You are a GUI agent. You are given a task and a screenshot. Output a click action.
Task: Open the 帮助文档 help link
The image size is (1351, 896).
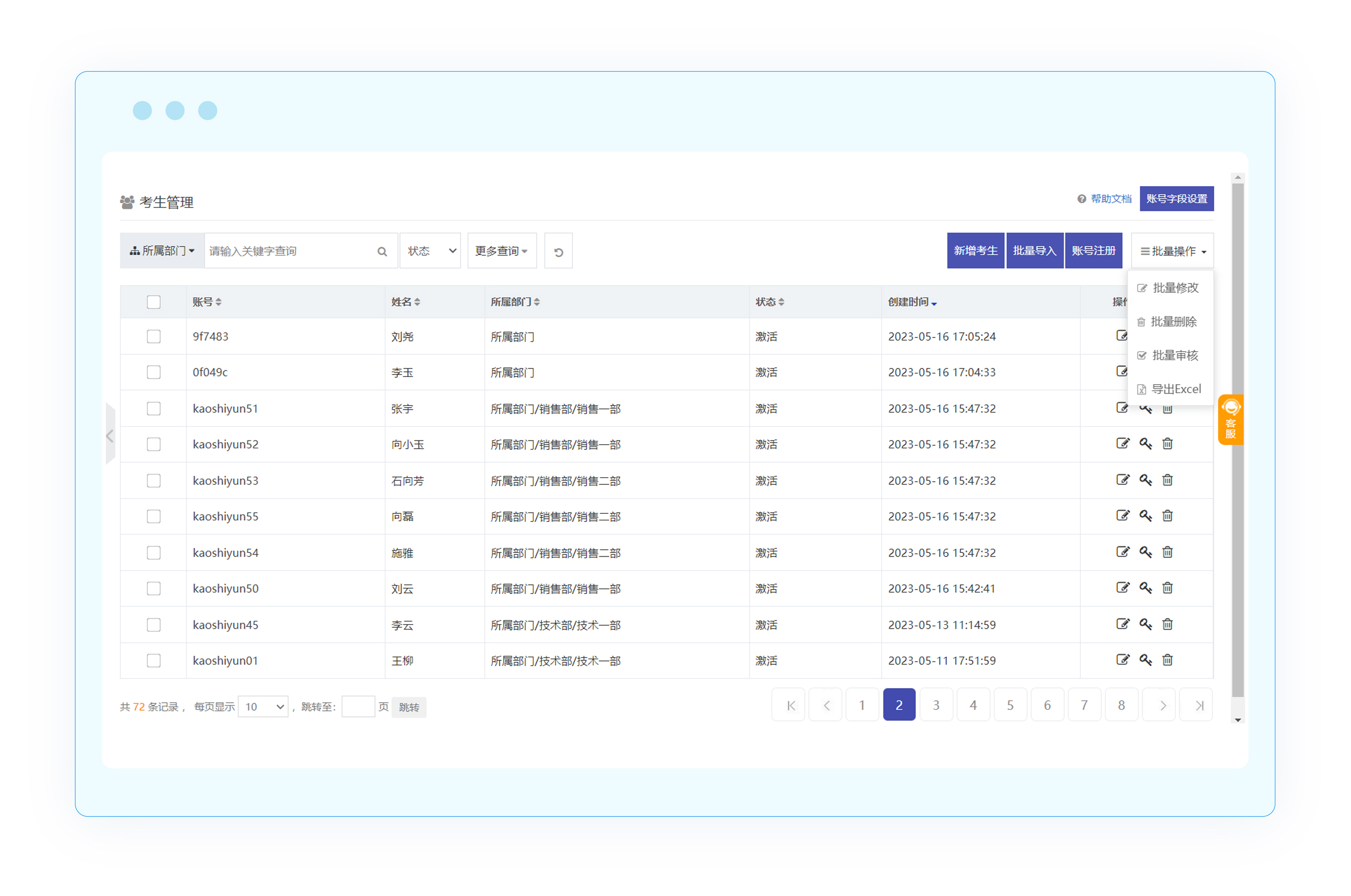click(x=1110, y=199)
